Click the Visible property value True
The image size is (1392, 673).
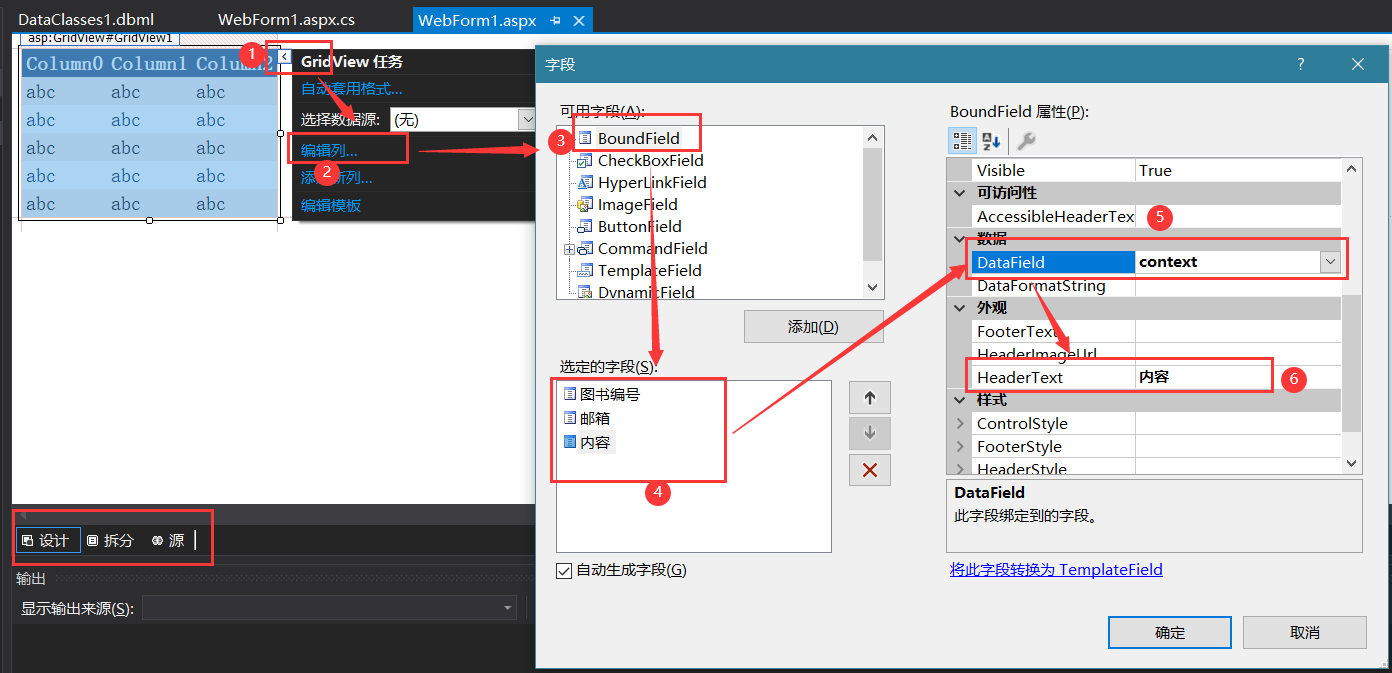coord(1238,170)
